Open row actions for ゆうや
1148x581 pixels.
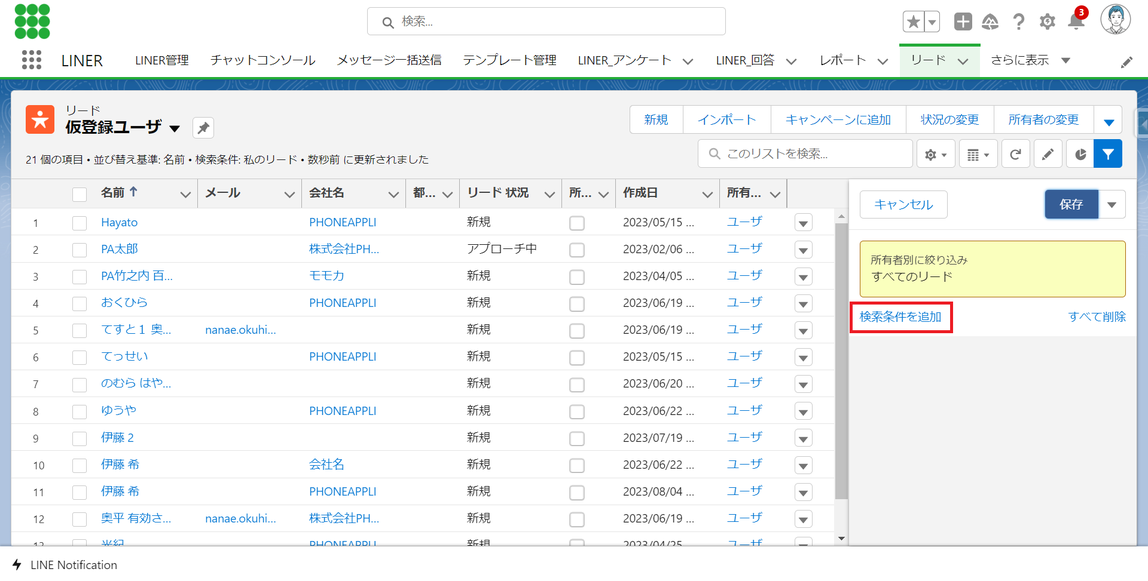[x=803, y=411]
